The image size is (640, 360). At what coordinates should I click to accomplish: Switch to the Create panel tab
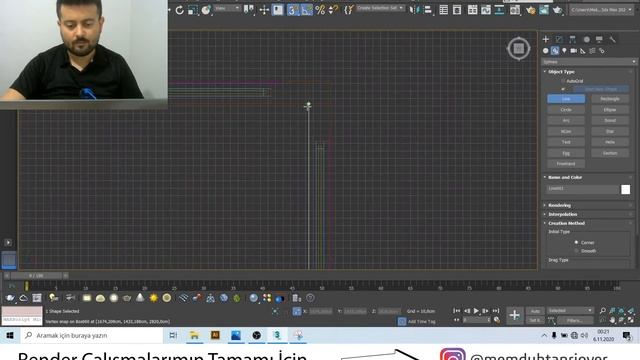546,39
